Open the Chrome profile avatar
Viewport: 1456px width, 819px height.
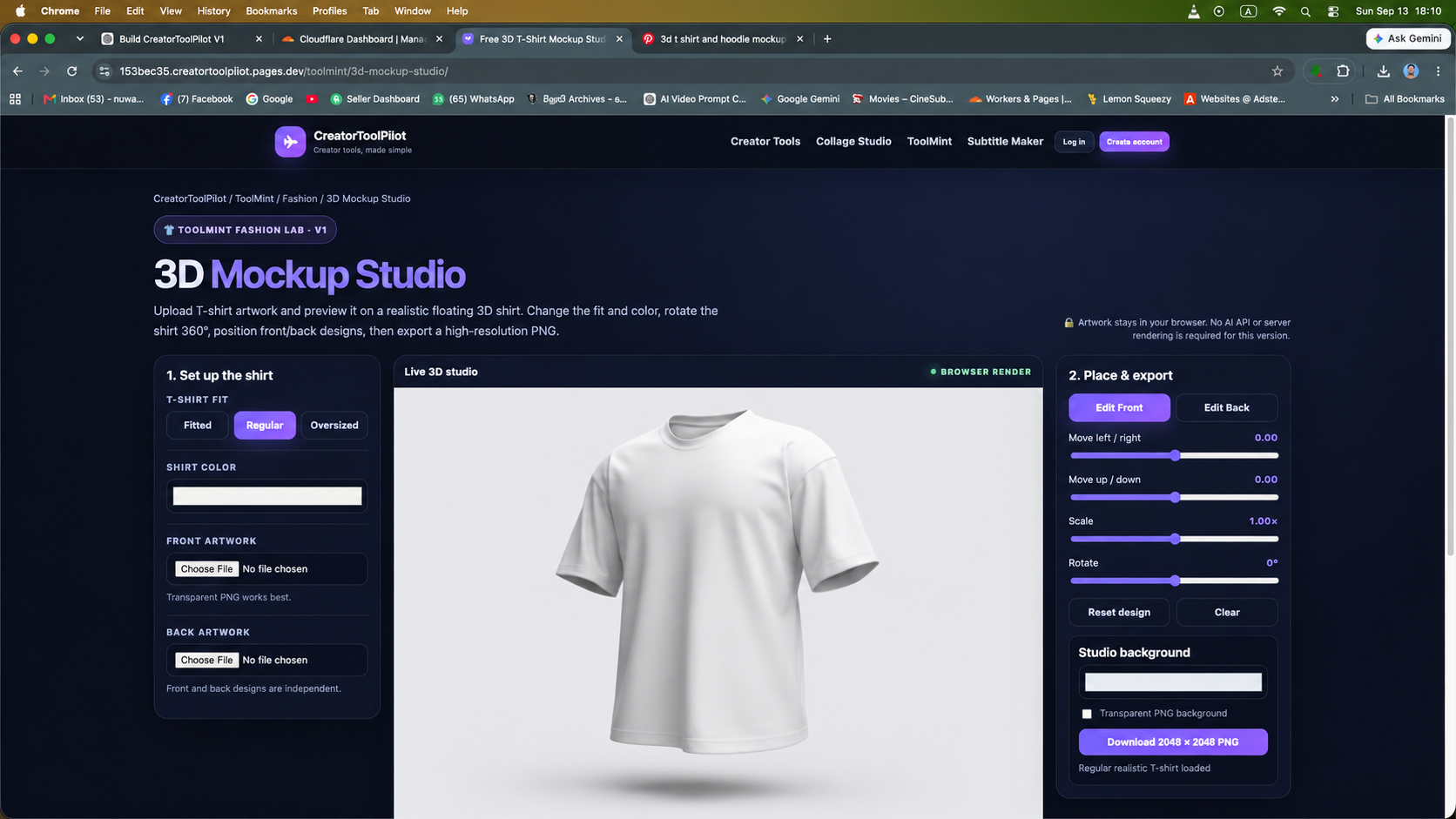coord(1411,71)
